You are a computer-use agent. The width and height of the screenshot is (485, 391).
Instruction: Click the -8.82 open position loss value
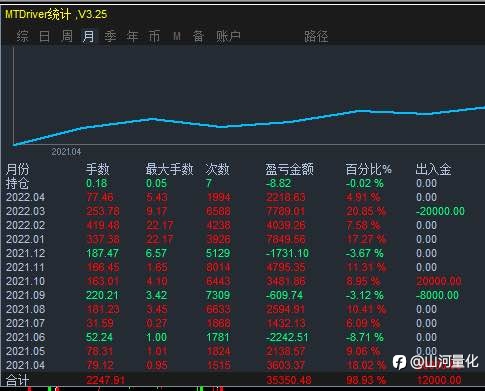pyautogui.click(x=279, y=183)
